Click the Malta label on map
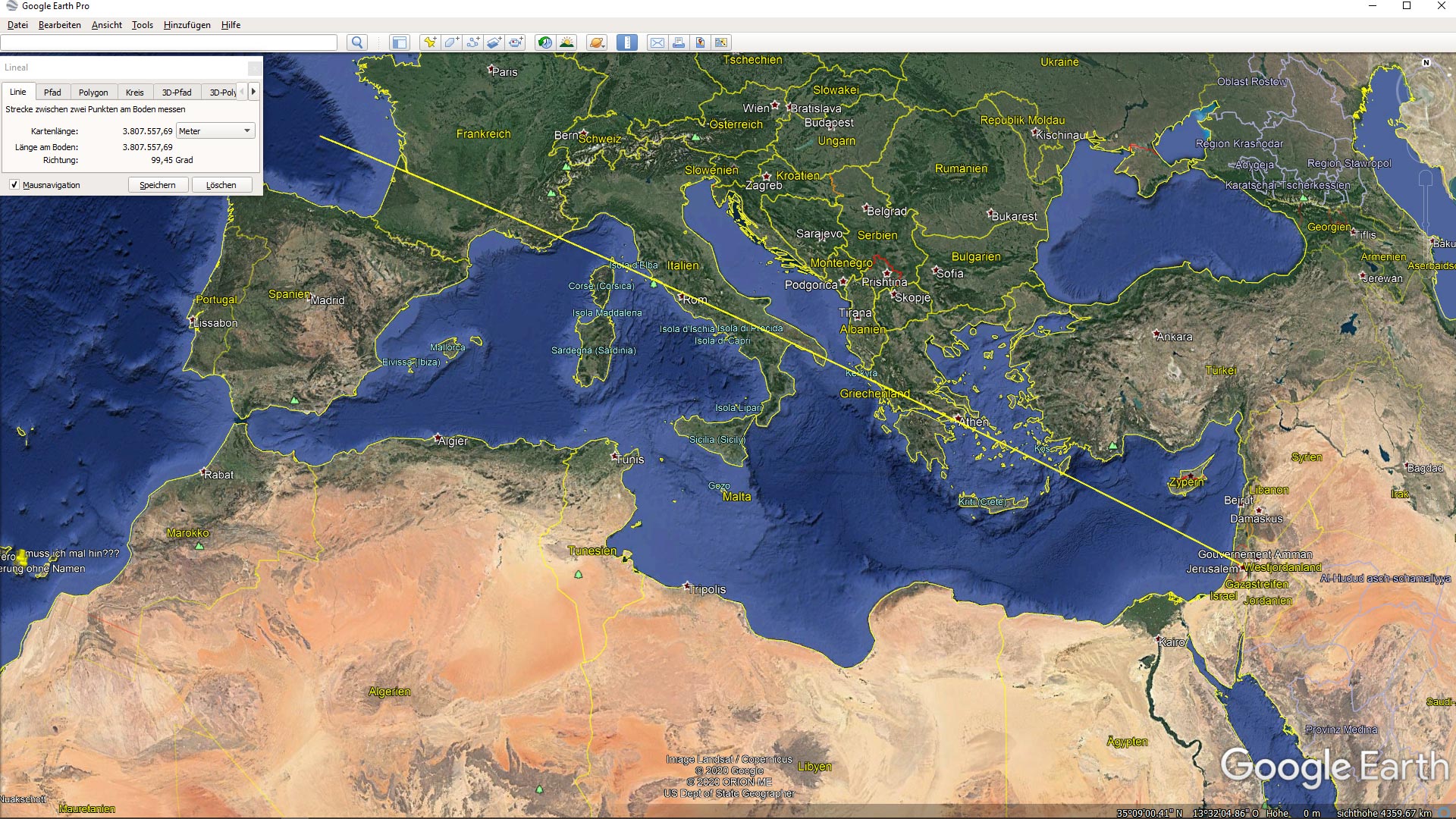This screenshot has width=1456, height=819. [x=737, y=497]
